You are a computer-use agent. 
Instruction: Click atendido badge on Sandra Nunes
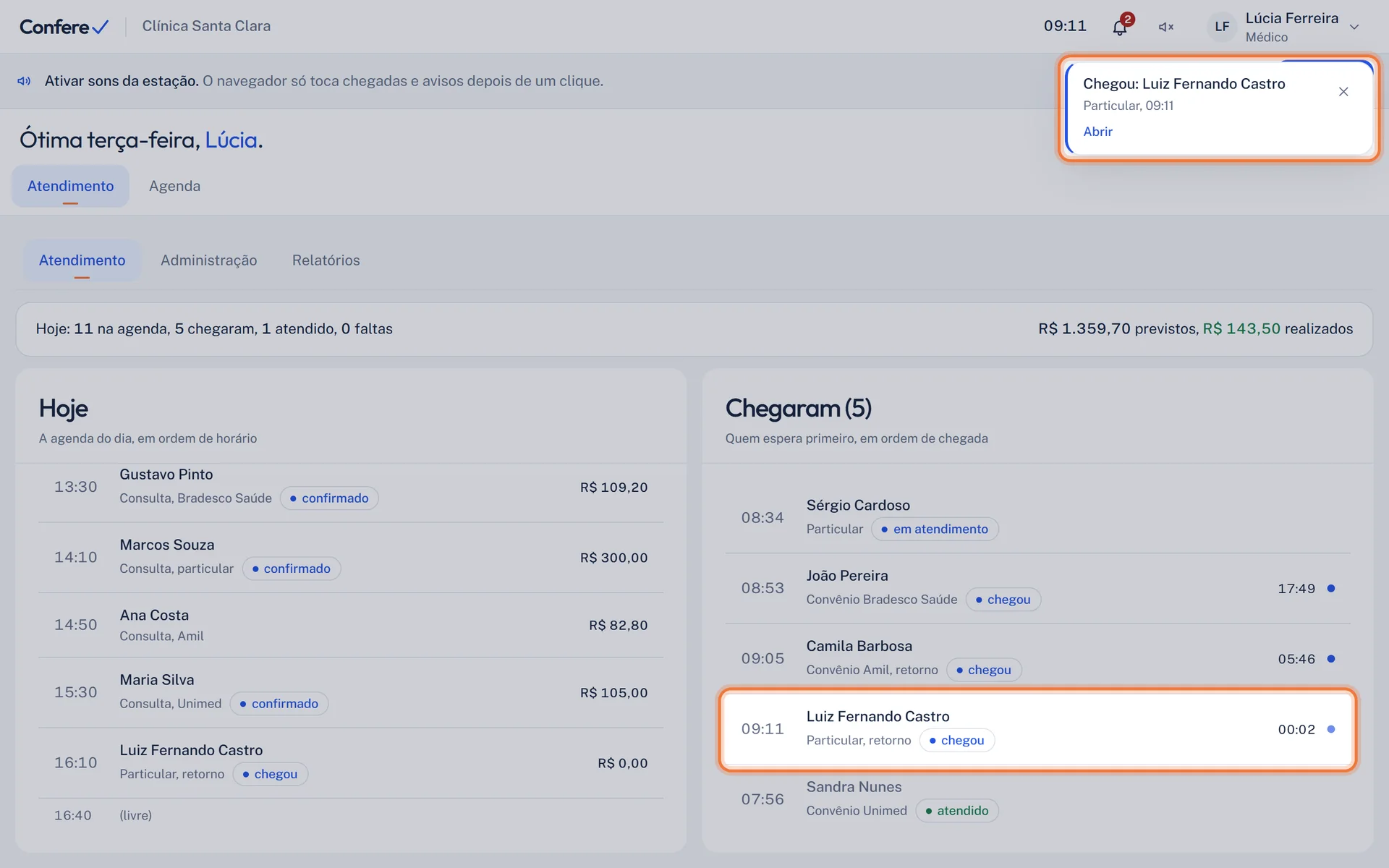point(957,811)
